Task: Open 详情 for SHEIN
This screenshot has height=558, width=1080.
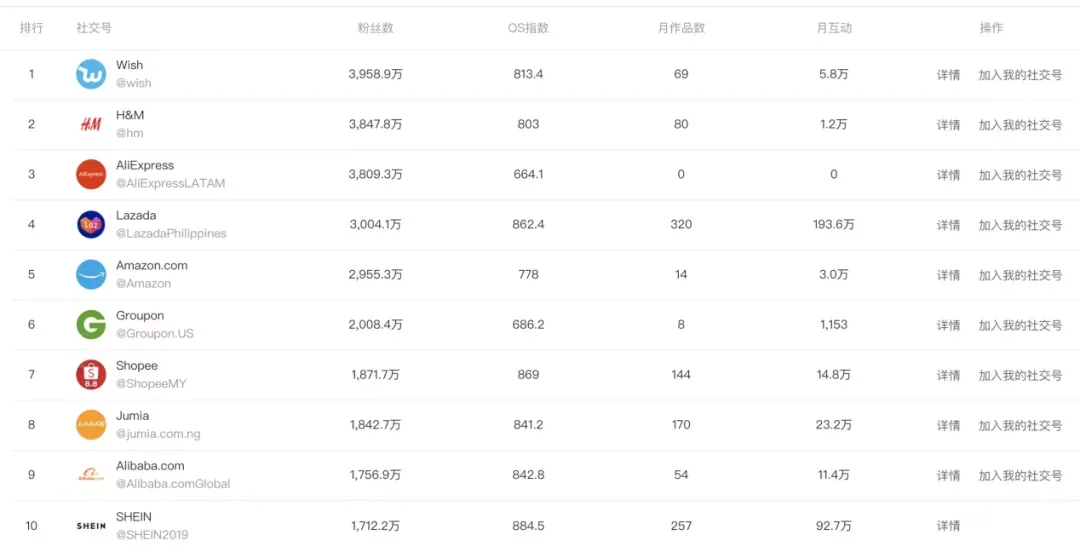Action: 948,526
